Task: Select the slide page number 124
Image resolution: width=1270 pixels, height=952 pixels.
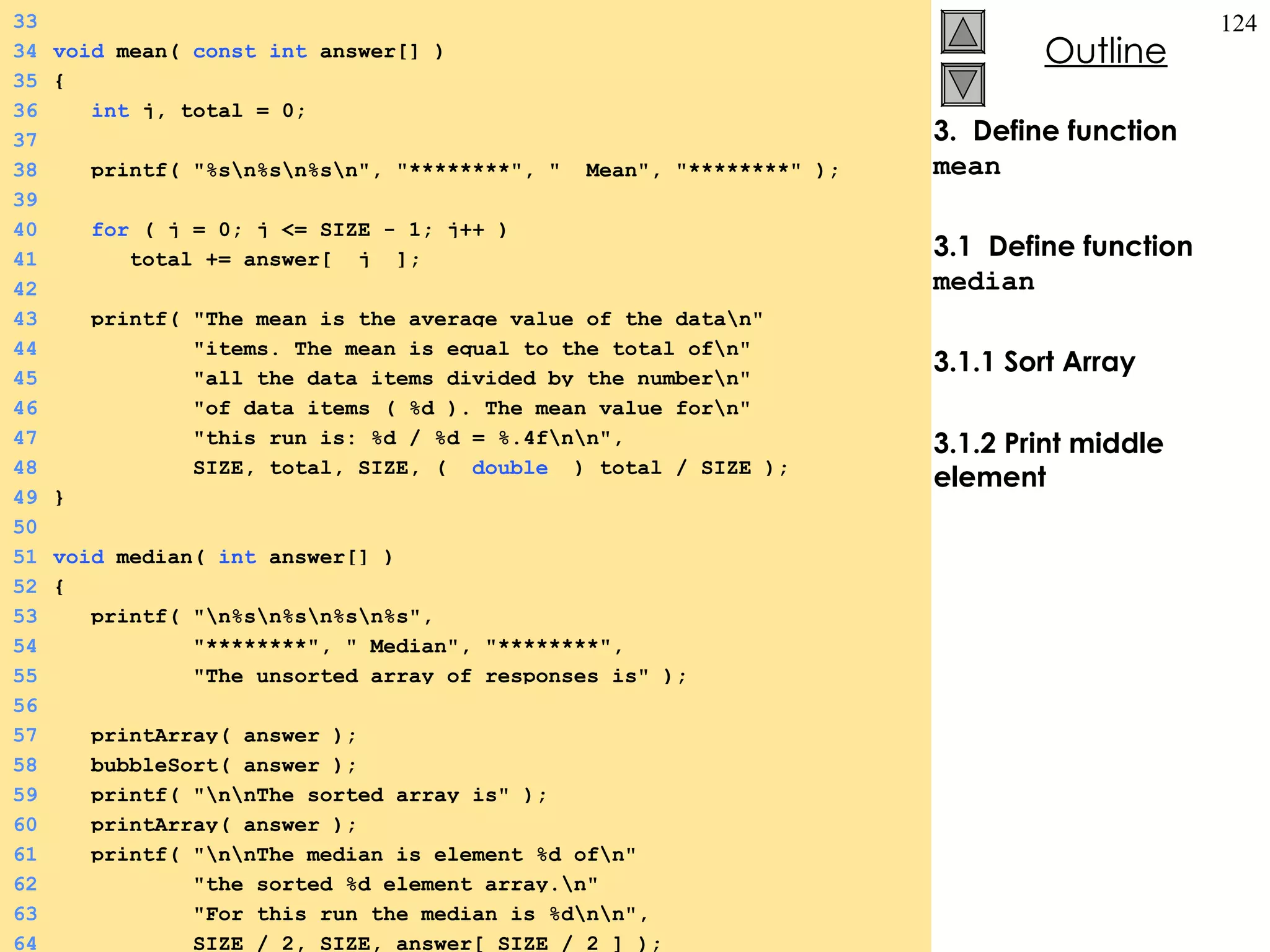Action: coord(1238,24)
